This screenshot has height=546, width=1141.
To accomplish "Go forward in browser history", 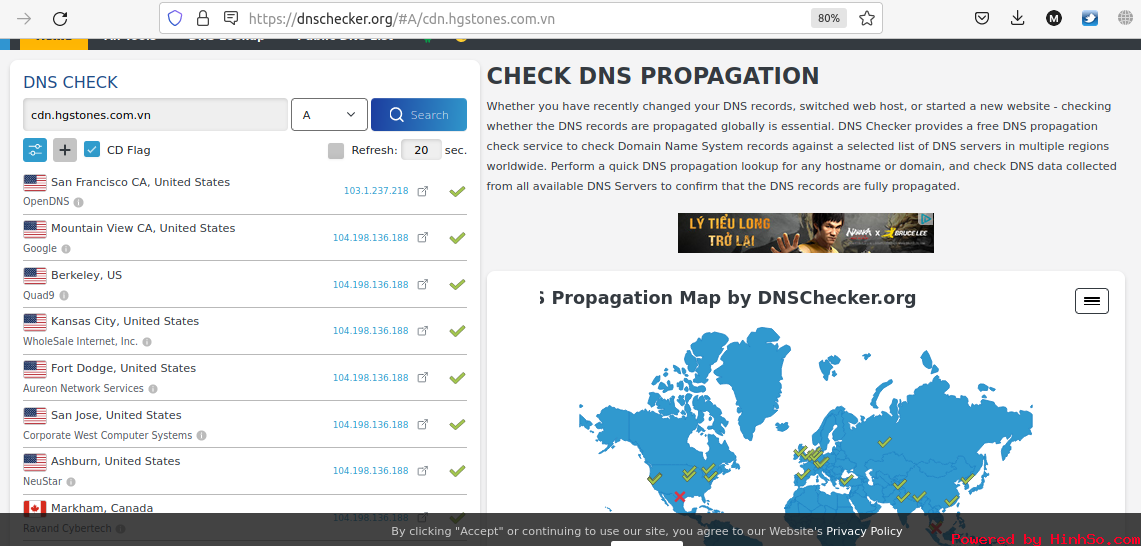I will pyautogui.click(x=24, y=19).
